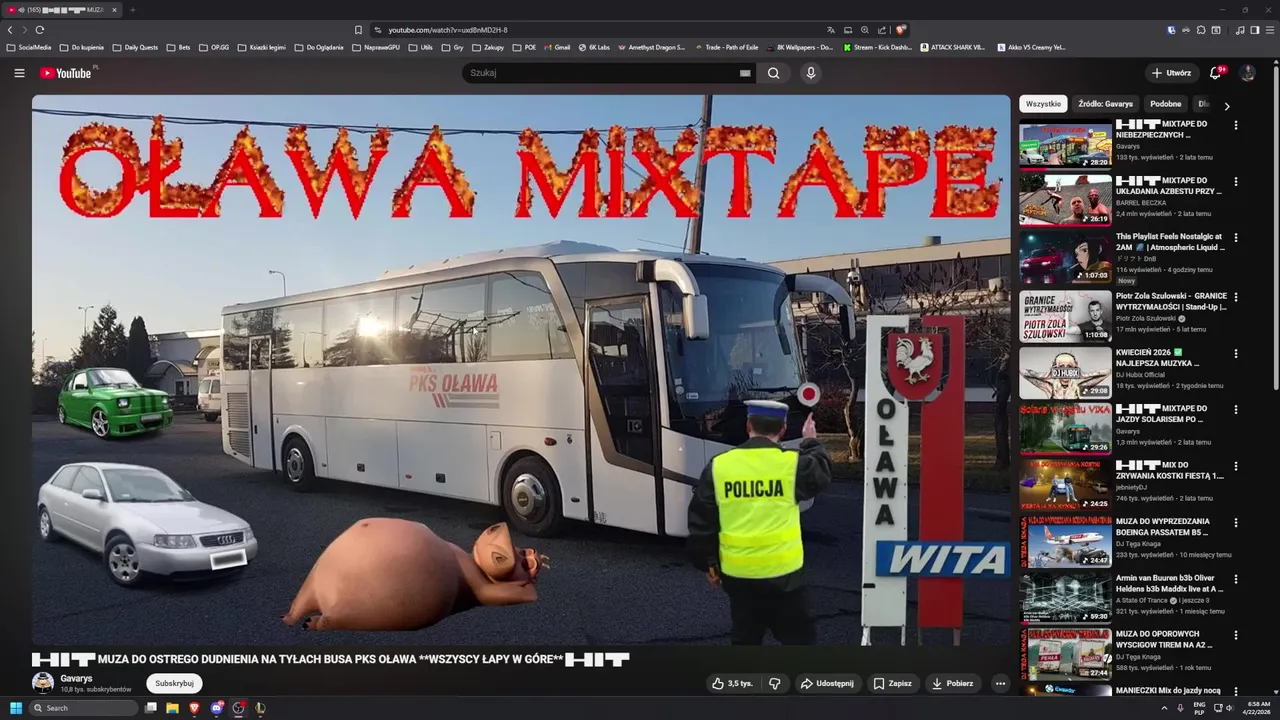Expand the system tray hidden icons chevron
Viewport: 1280px width, 720px height.
[1164, 708]
